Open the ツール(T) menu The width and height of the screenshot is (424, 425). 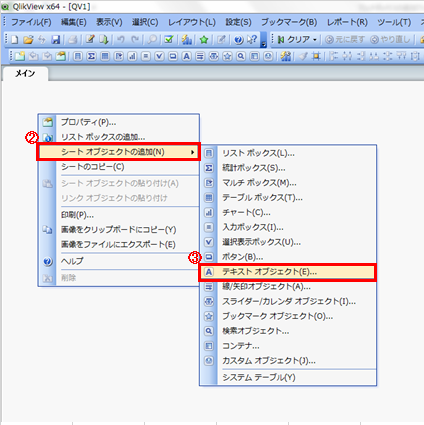(x=394, y=22)
